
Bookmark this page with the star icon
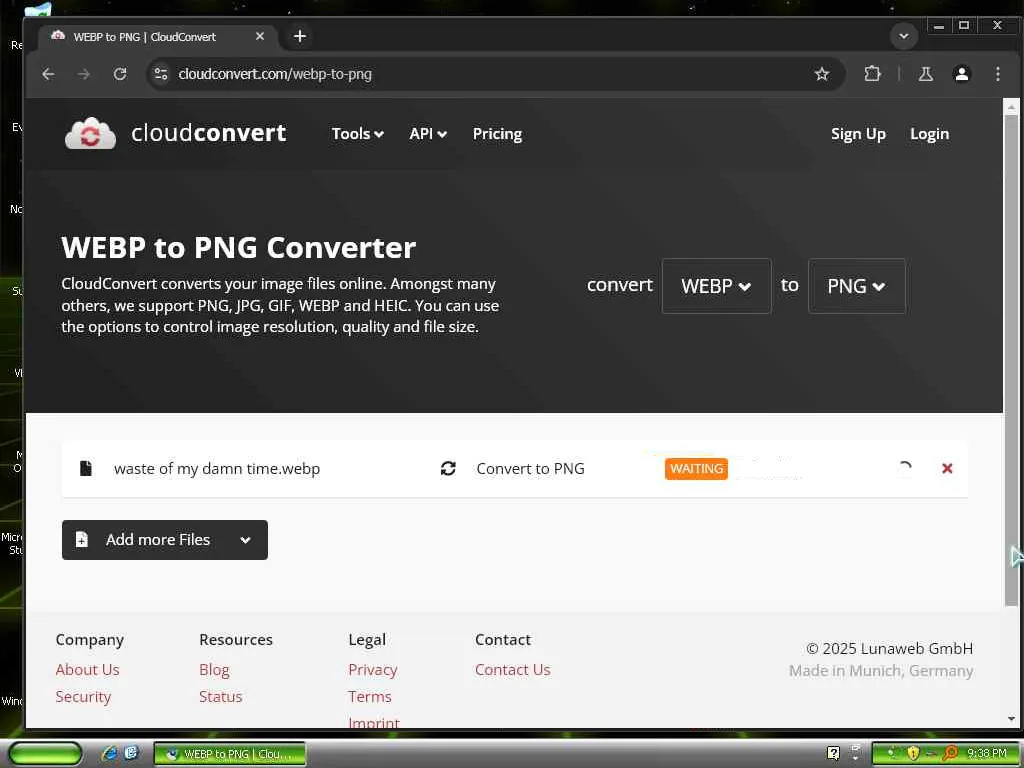click(x=822, y=74)
